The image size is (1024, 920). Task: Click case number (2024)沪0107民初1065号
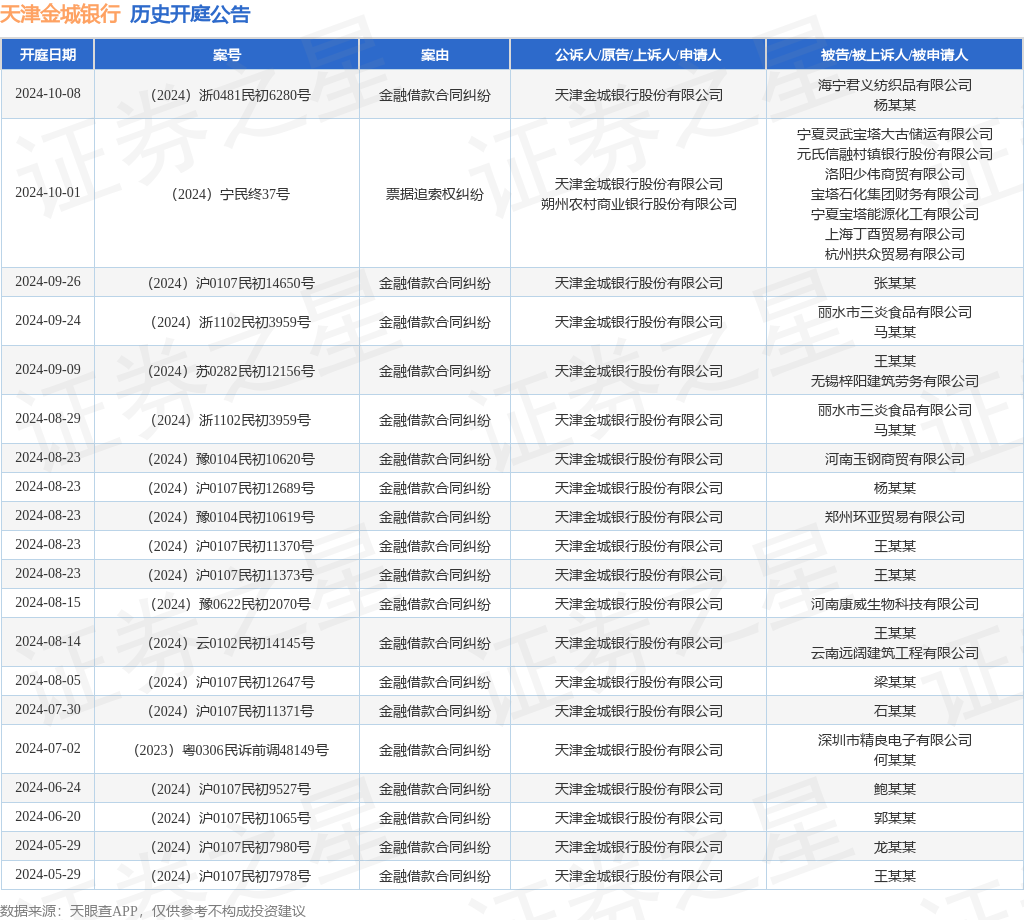231,819
